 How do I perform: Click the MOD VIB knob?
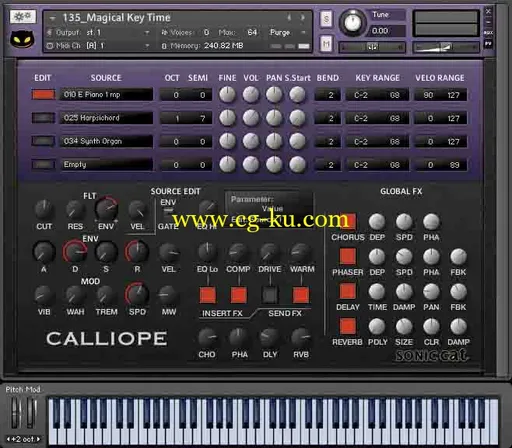[44, 295]
